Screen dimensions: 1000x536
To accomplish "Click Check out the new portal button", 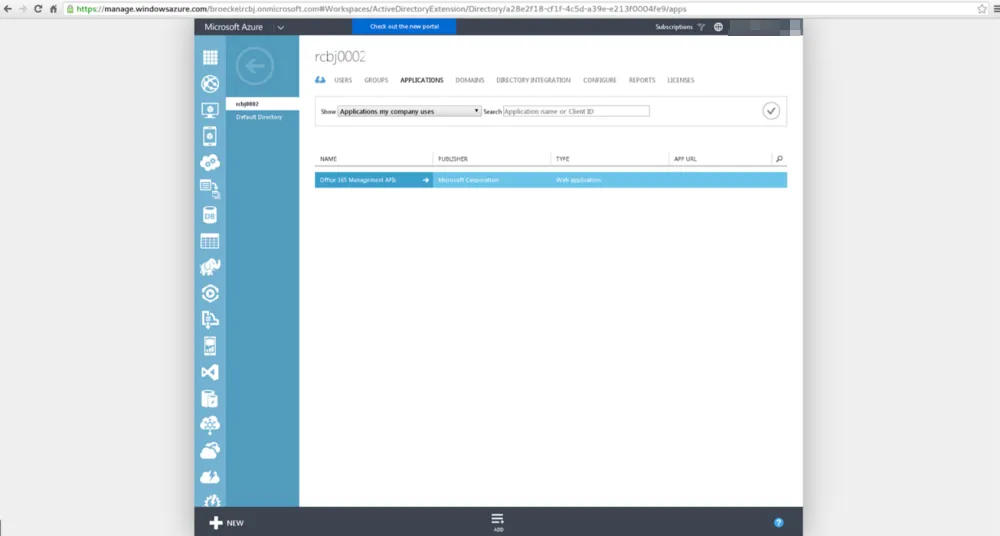I will coord(404,27).
